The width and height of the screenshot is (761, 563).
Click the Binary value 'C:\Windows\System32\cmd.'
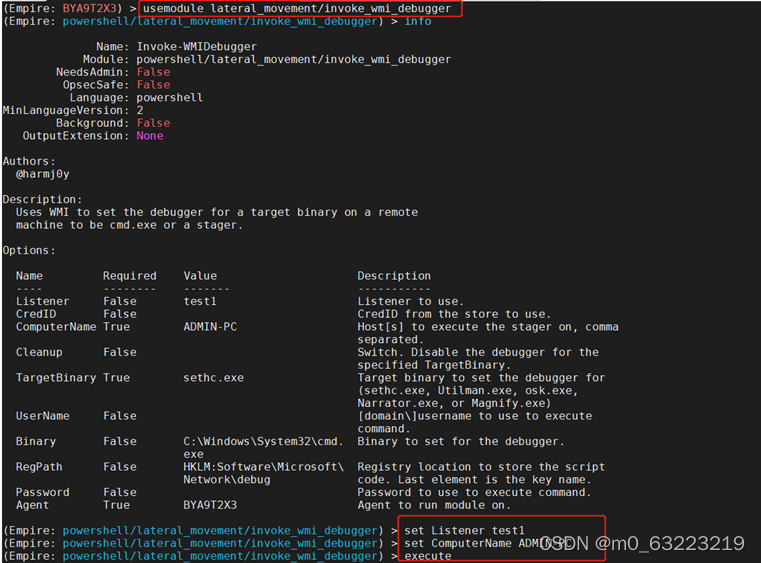point(264,441)
